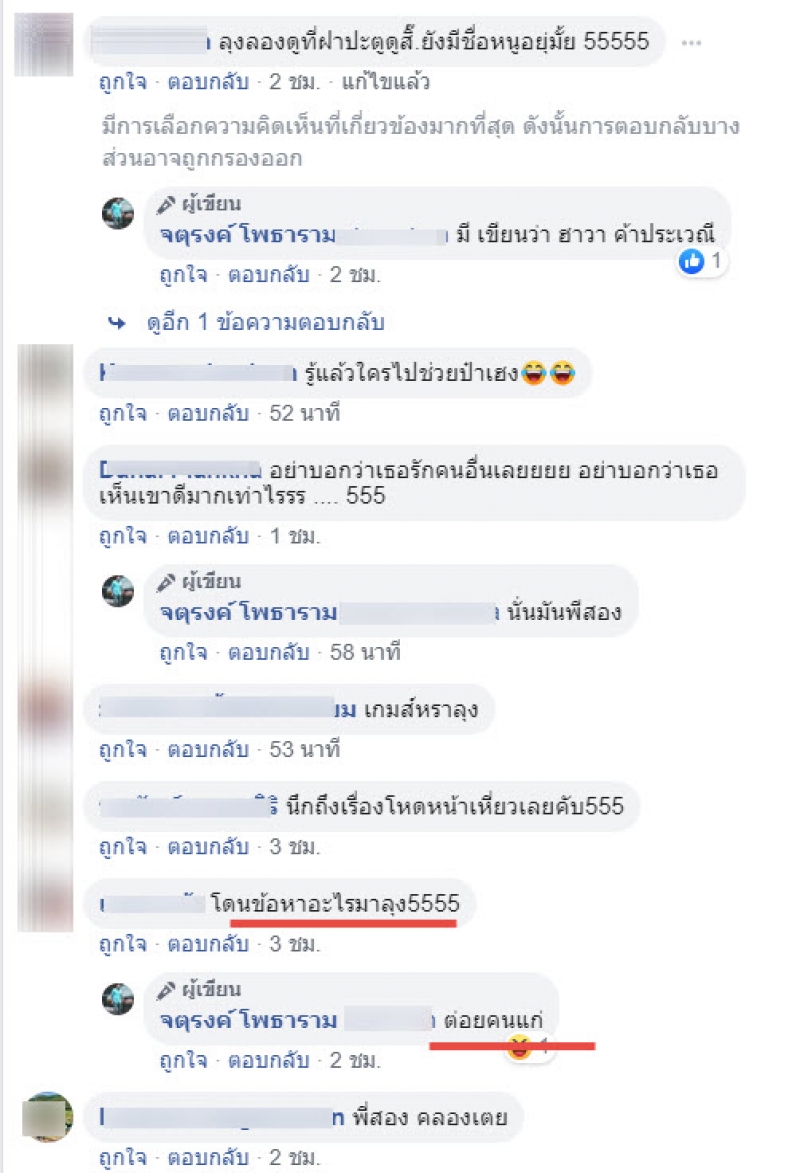This screenshot has height=1173, width=800.
Task: Expand ดูอีก 1 ข้อความตอบกลับ replies
Action: (x=265, y=323)
